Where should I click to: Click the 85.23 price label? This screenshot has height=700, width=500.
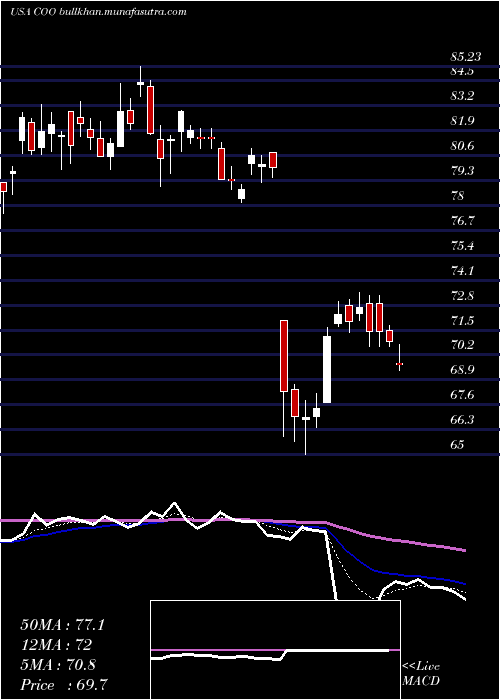[466, 57]
